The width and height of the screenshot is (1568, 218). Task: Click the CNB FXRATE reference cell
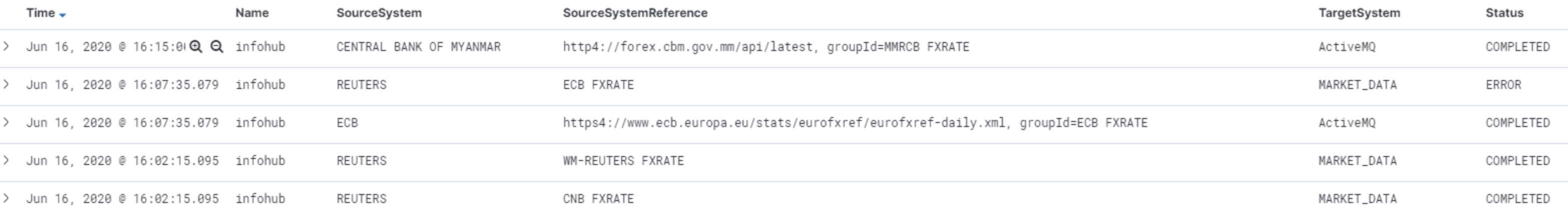point(598,198)
